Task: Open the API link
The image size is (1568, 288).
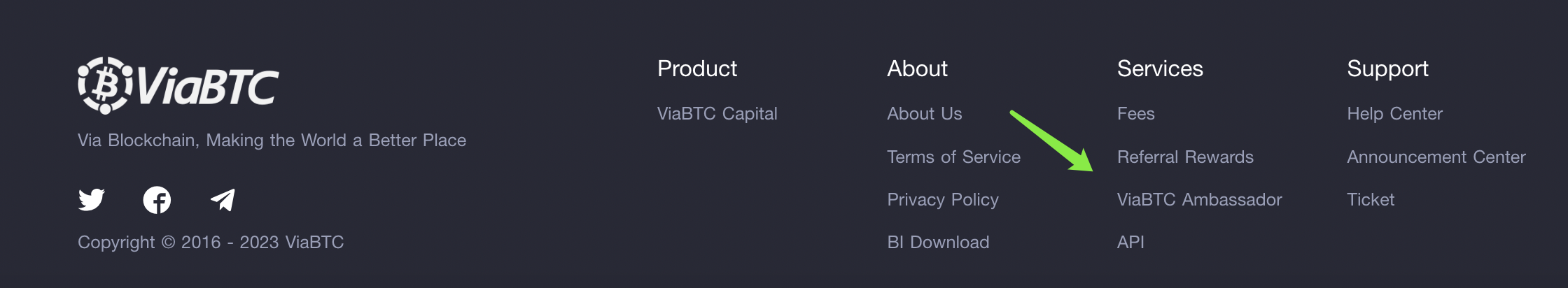Action: point(1130,243)
